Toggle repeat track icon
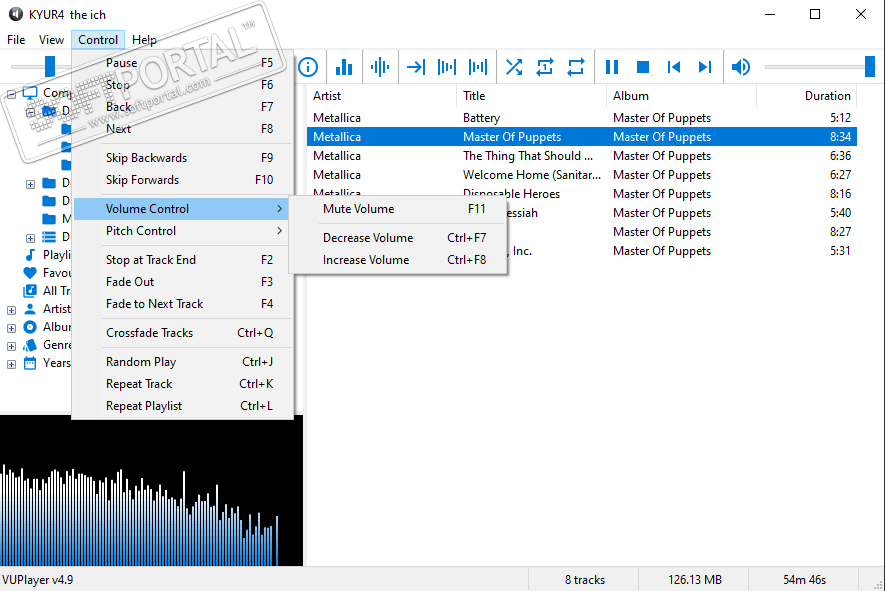This screenshot has height=591, width=885. 545,67
